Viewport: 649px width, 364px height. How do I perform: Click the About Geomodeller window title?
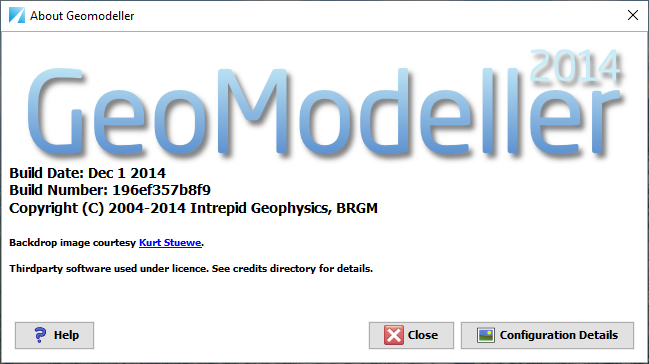82,16
